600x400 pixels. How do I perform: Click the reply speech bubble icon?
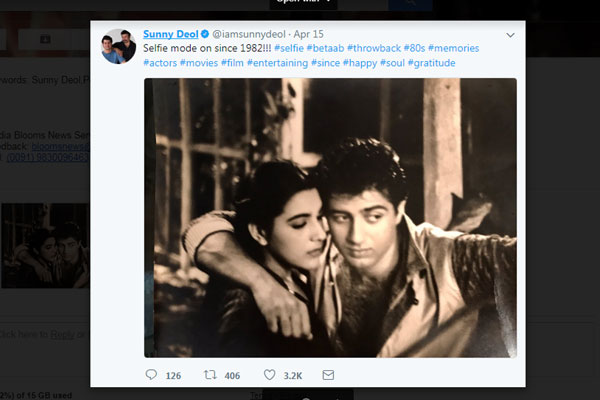point(152,375)
